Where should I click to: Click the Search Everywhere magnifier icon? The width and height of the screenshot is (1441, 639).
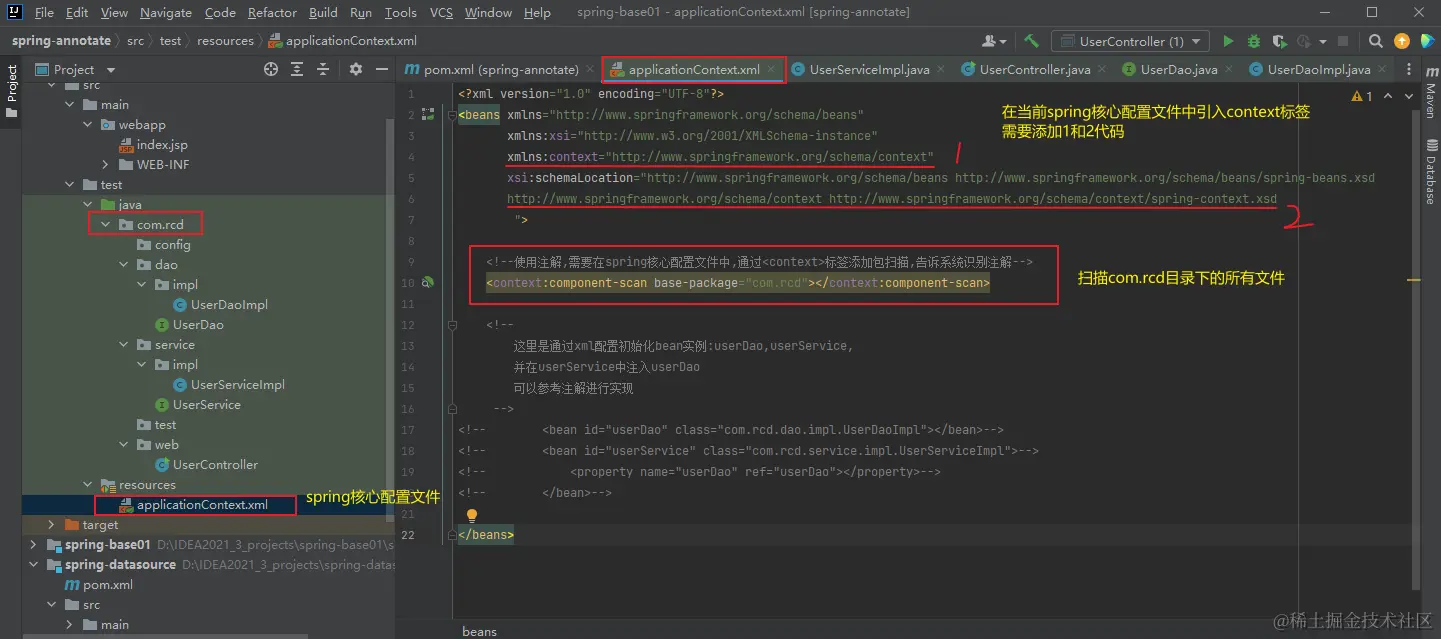click(1376, 41)
